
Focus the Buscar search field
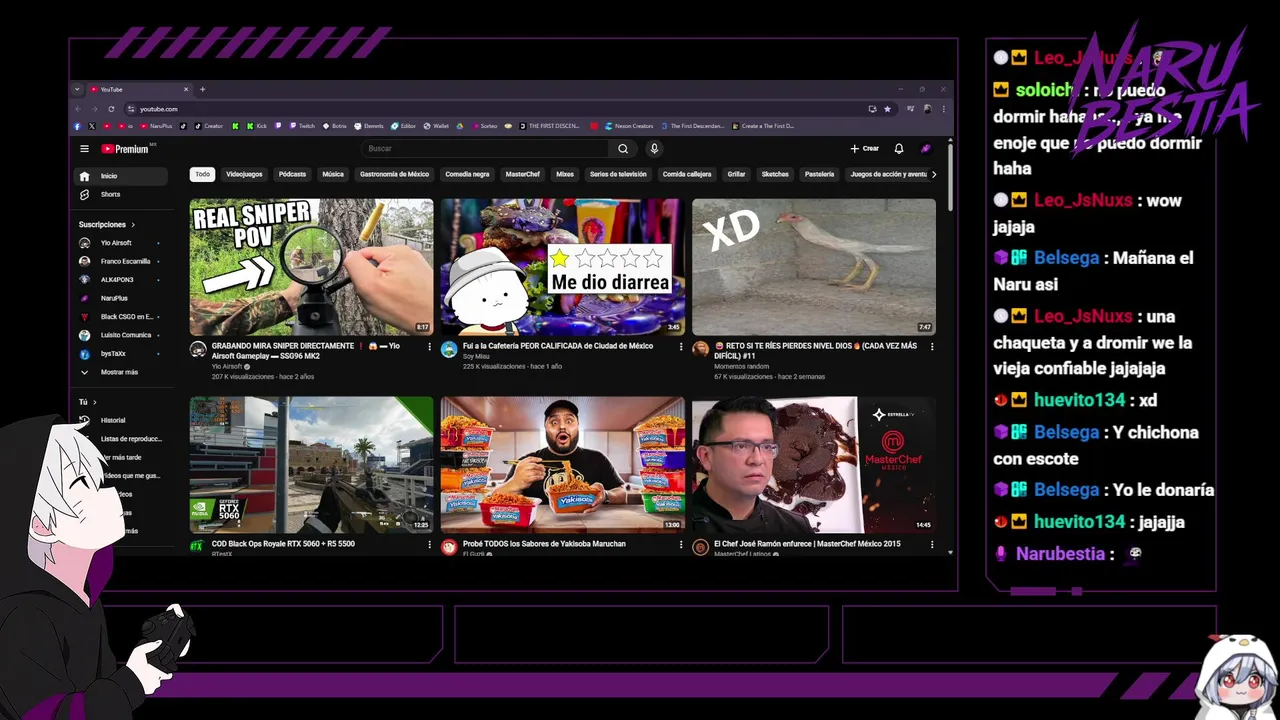pos(484,149)
